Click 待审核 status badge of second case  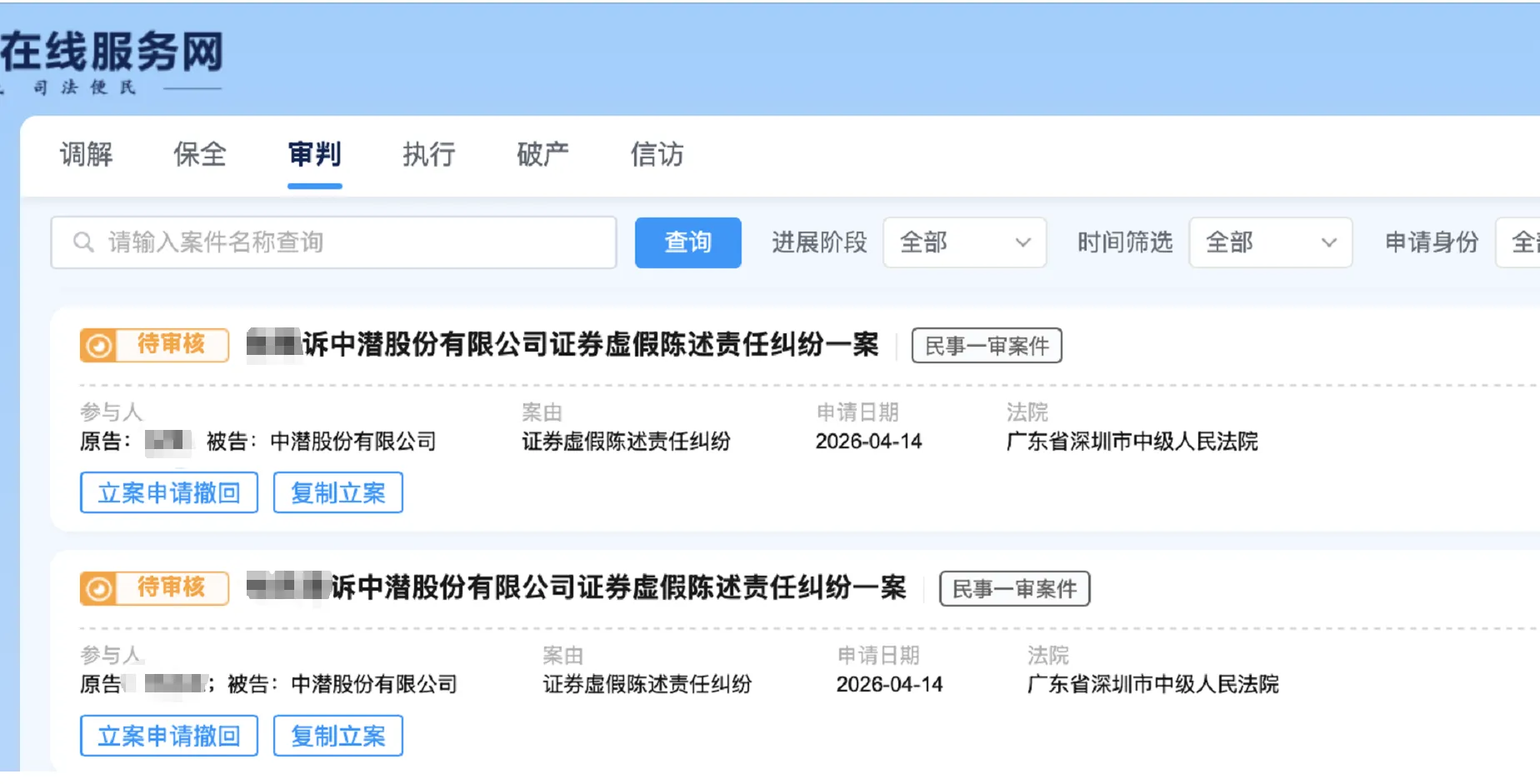tap(154, 588)
